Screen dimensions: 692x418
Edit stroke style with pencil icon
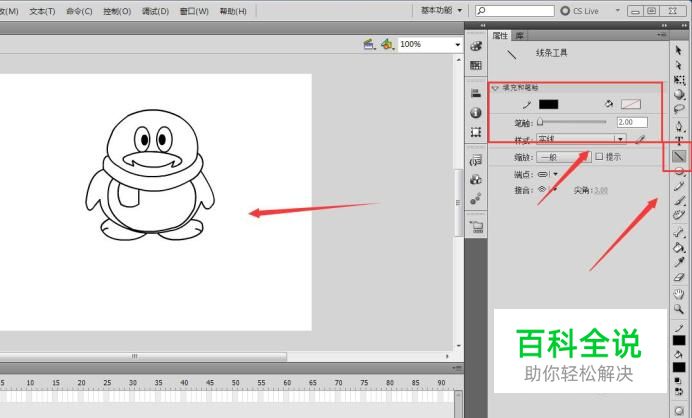[640, 140]
